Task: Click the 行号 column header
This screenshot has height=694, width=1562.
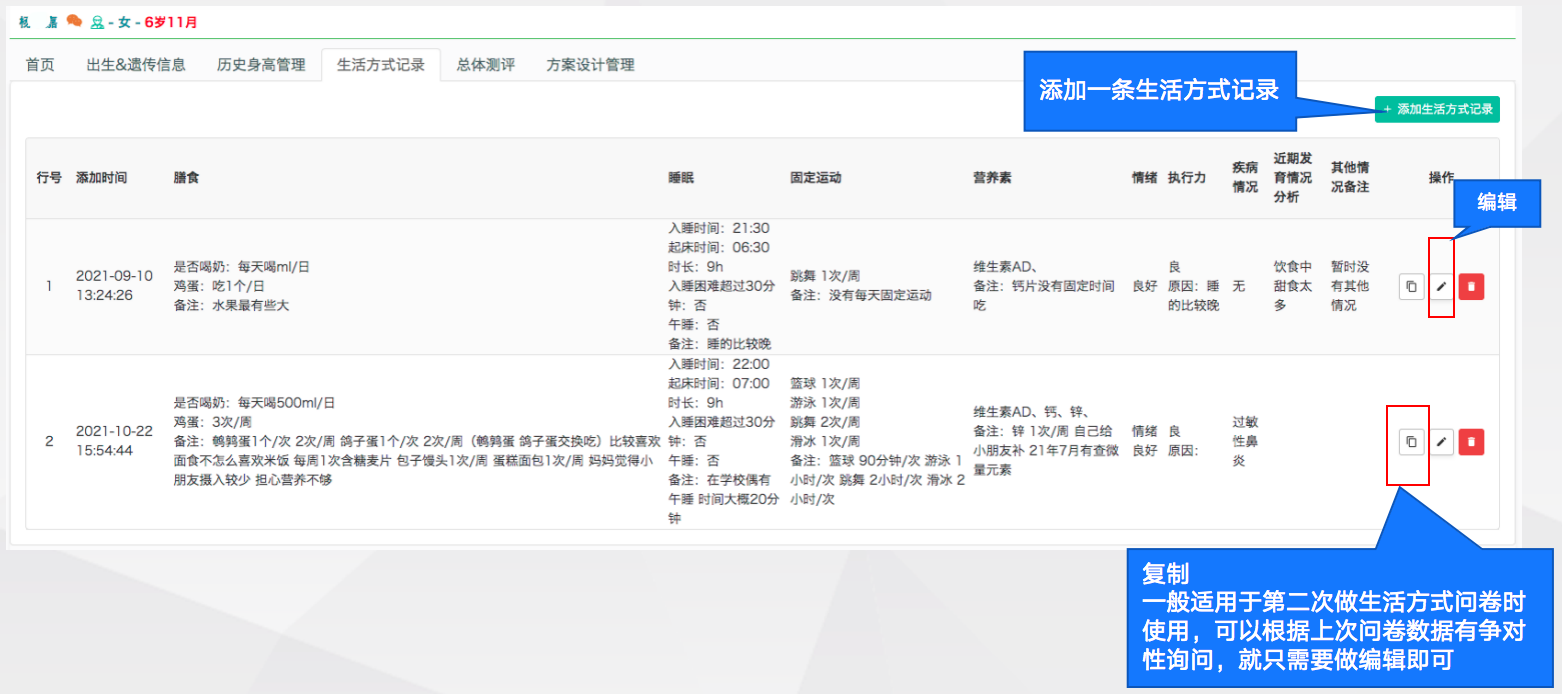Action: 49,177
